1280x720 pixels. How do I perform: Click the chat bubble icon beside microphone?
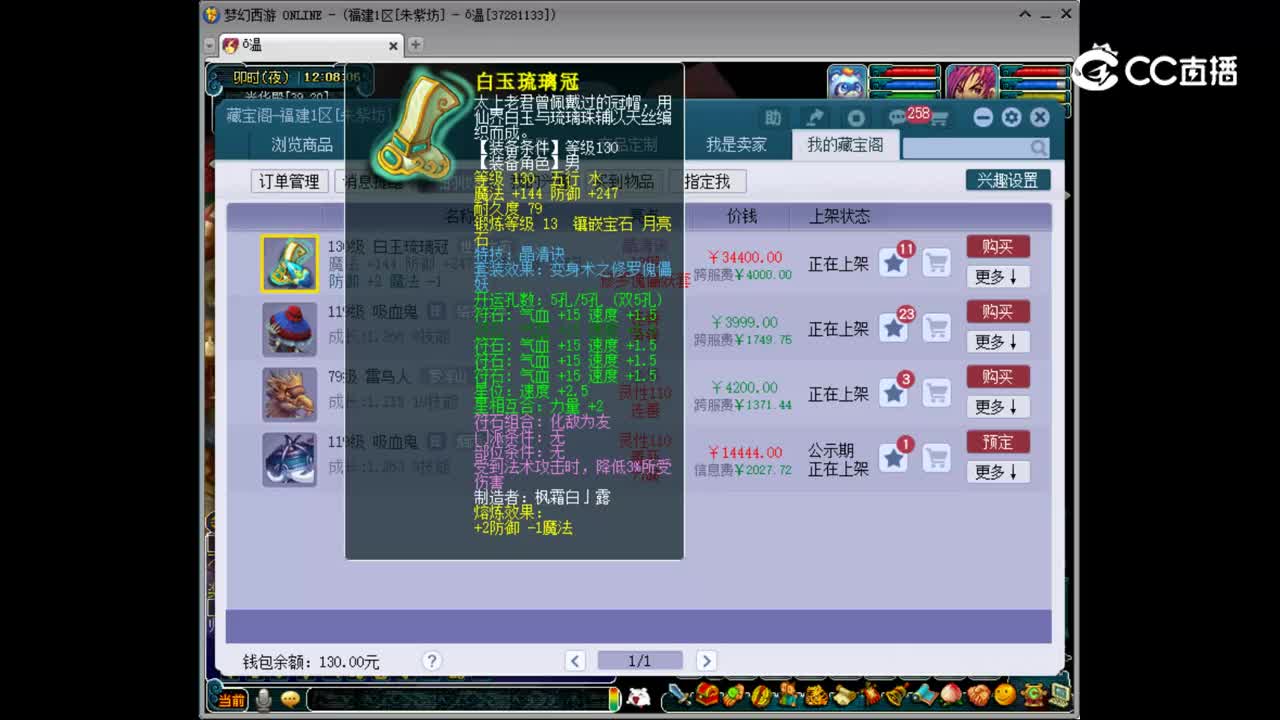click(290, 700)
